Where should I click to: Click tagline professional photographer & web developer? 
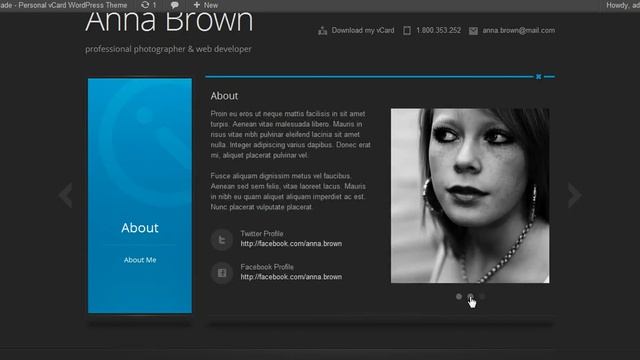tap(168, 49)
